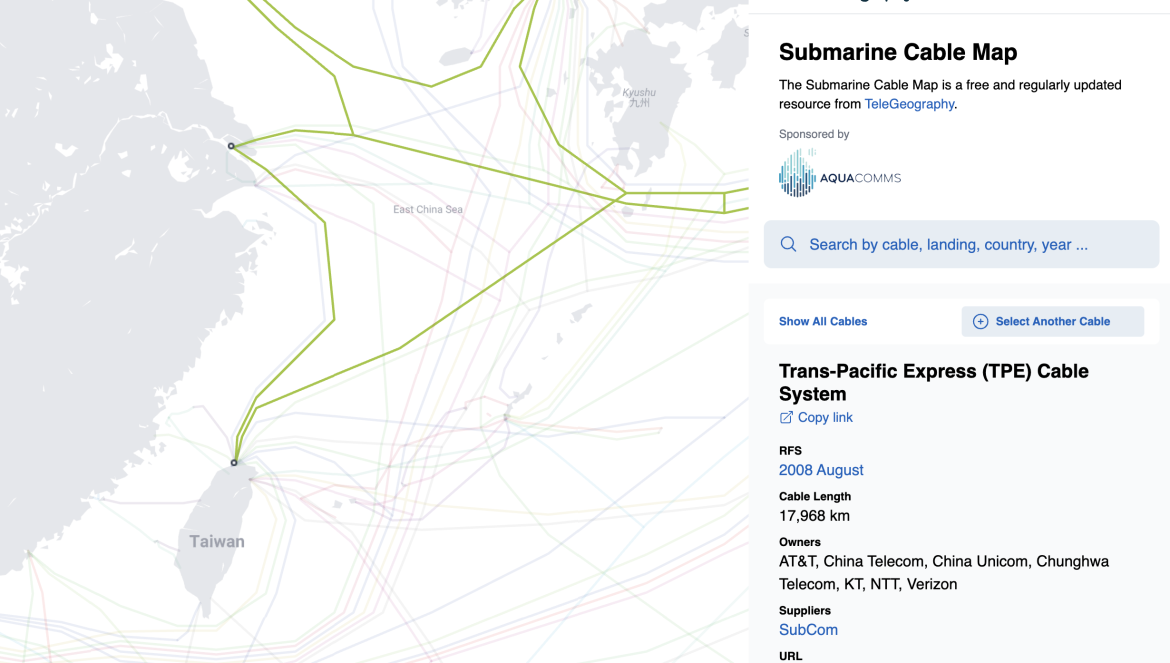Click the green cable junction south of Kyushu
1170x663 pixels.
626,193
